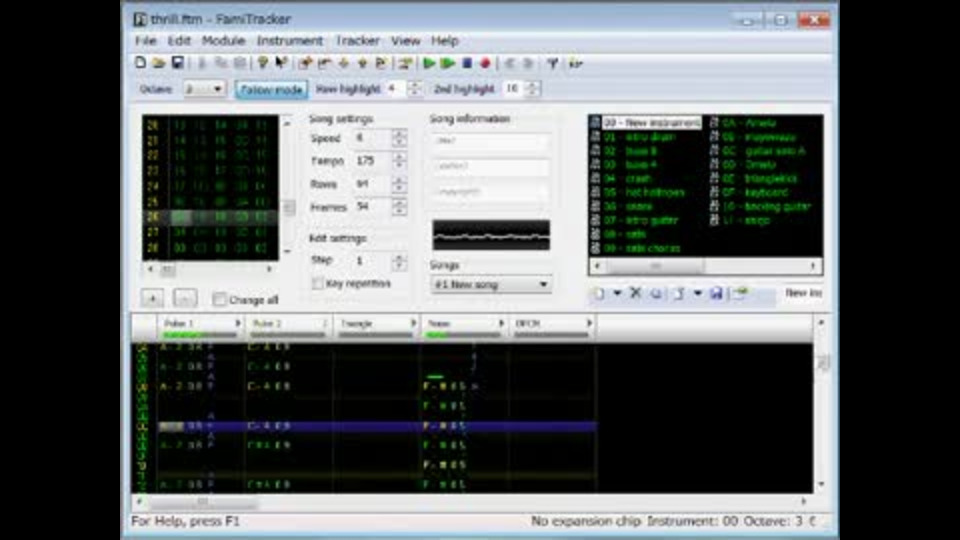
Task: Clone instrument icon under the instrument list
Action: 655,294
